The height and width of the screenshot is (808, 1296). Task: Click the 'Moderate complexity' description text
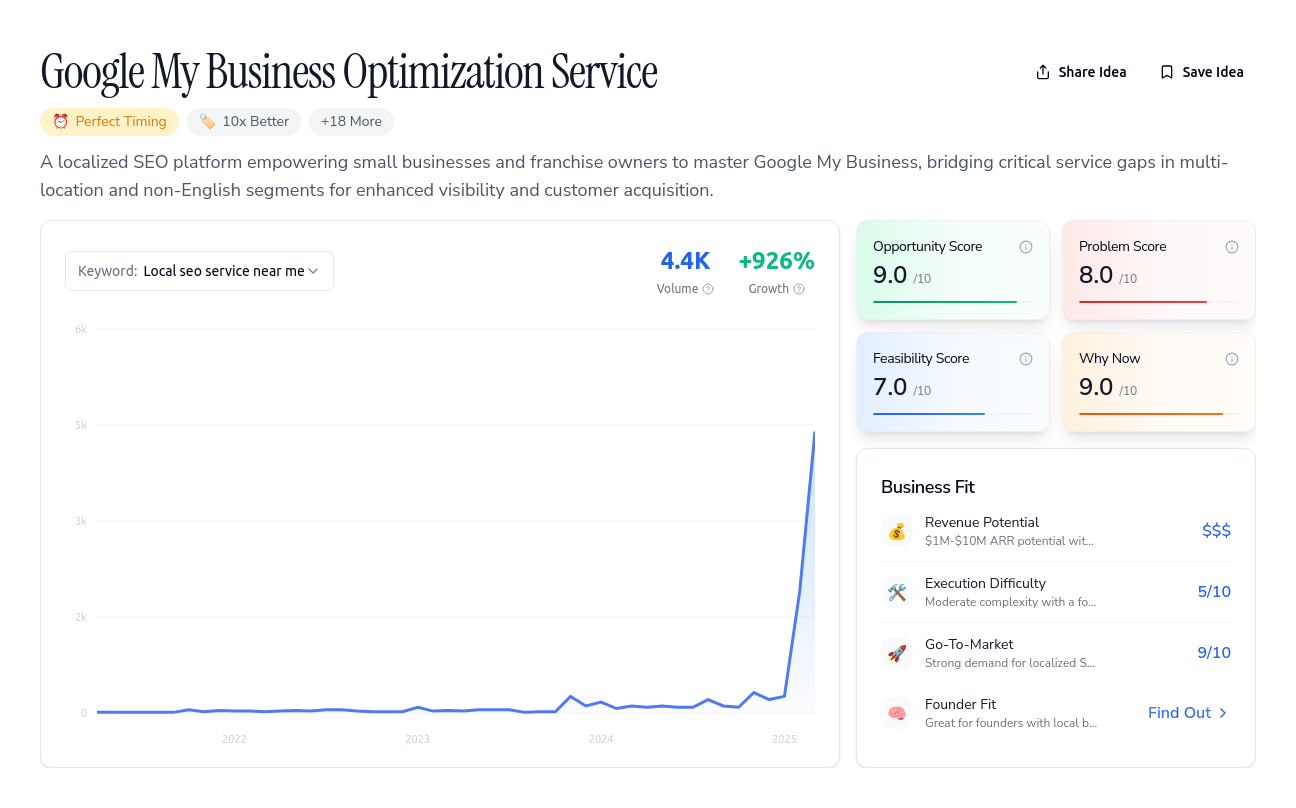coord(1011,602)
